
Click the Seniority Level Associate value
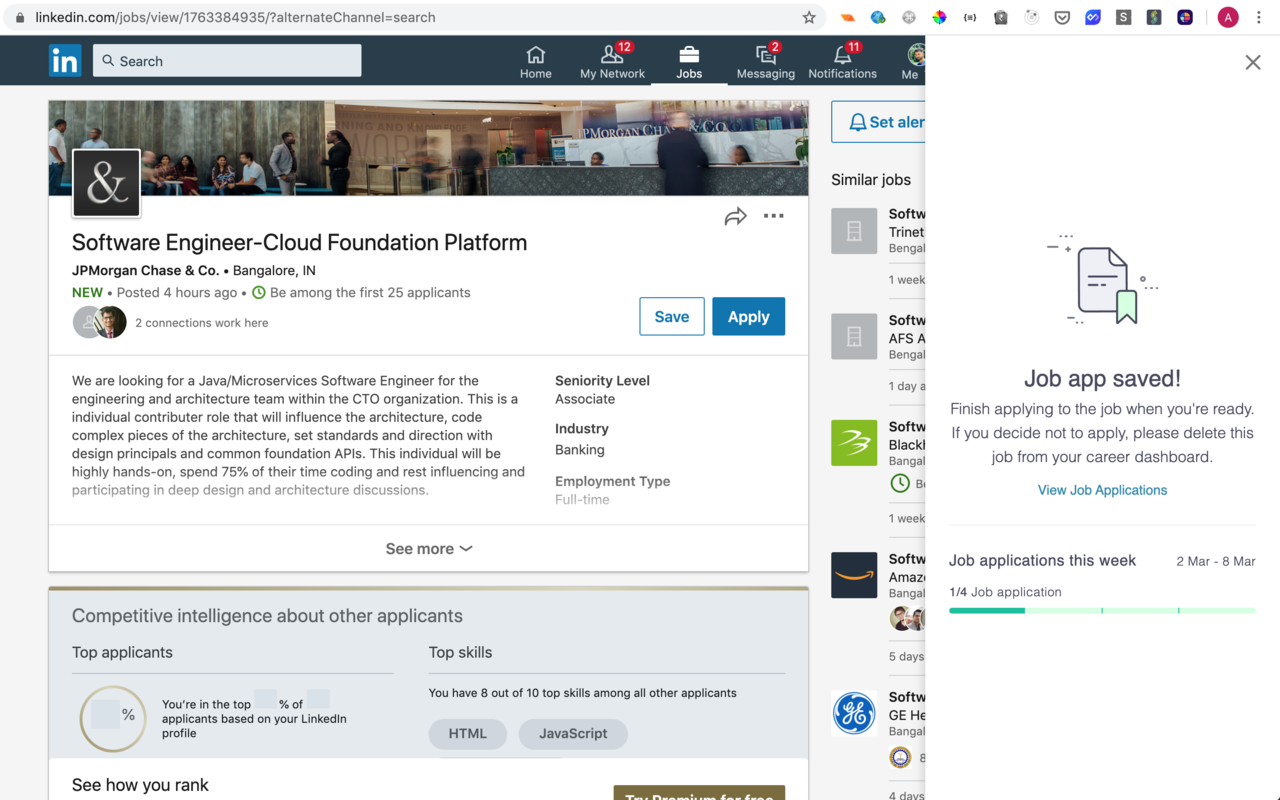pyautogui.click(x=585, y=399)
